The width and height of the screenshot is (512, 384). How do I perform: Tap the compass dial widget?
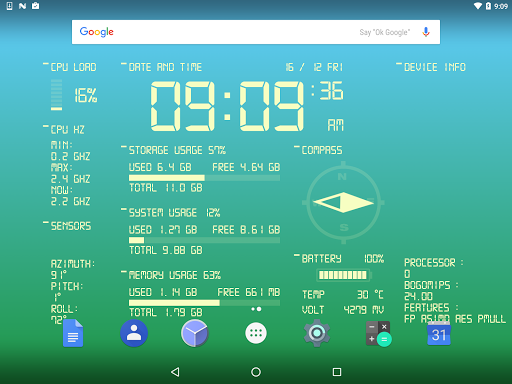[343, 202]
